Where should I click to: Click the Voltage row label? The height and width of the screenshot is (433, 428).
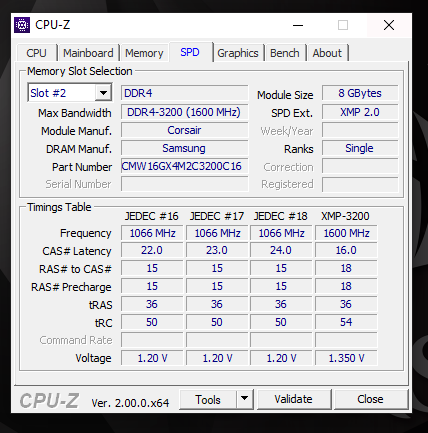click(93, 358)
